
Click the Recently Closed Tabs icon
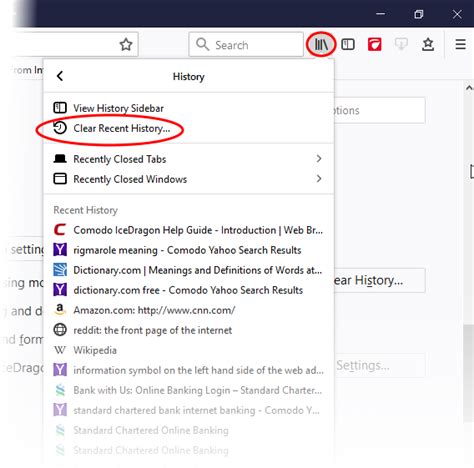[60, 159]
